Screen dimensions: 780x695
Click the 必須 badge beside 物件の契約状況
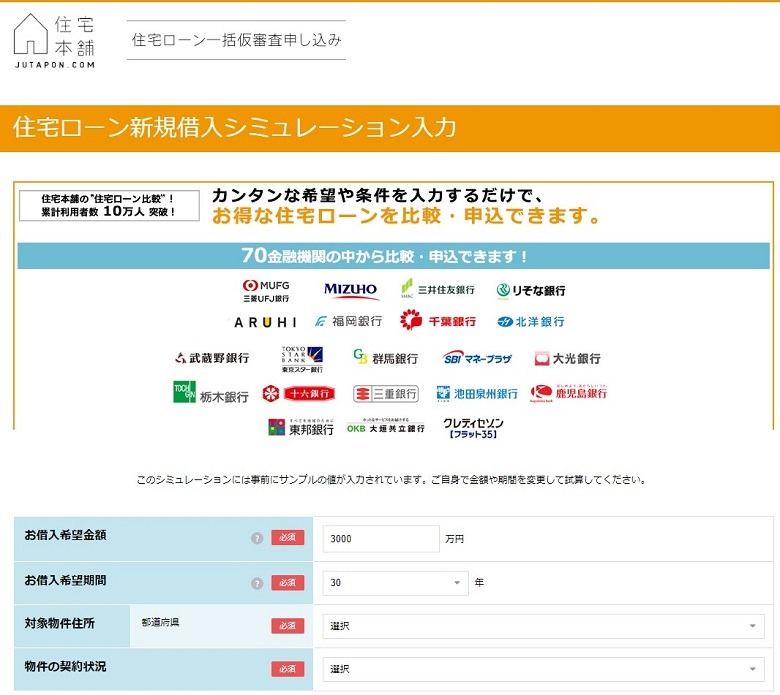coord(288,669)
